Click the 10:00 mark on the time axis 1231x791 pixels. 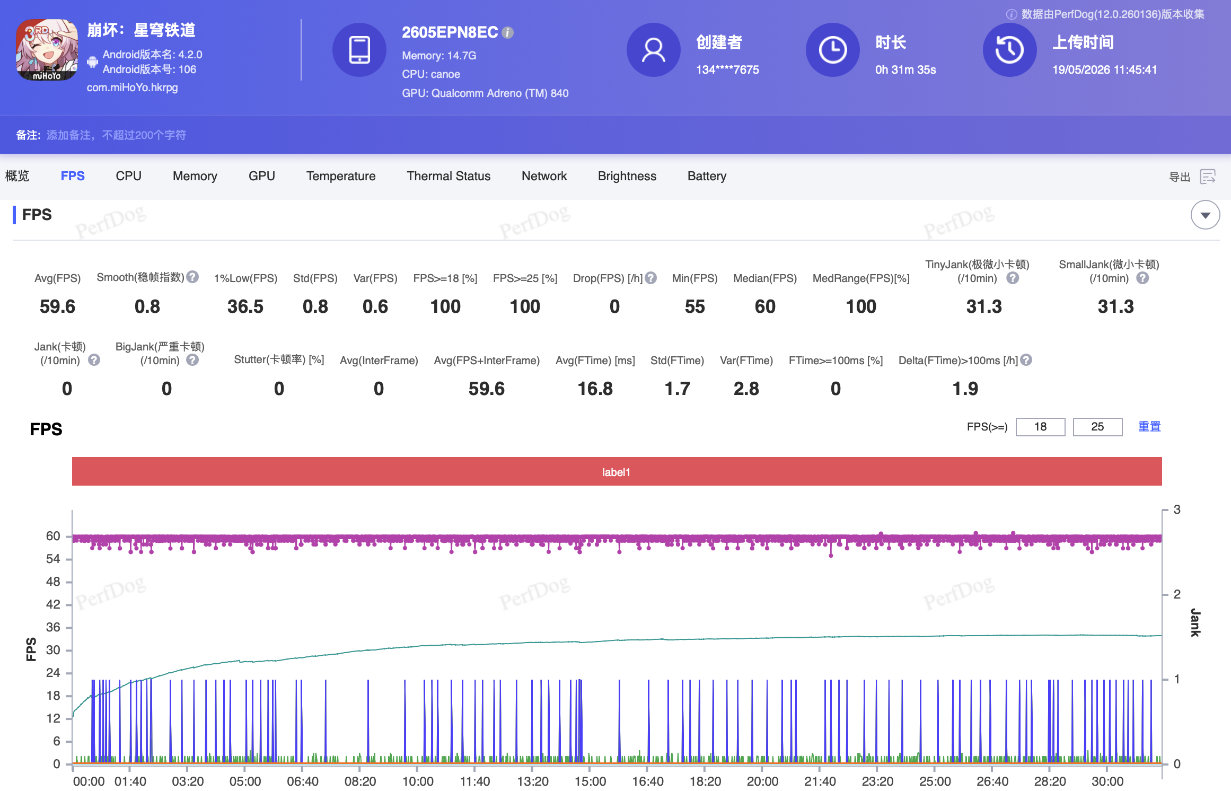(417, 781)
